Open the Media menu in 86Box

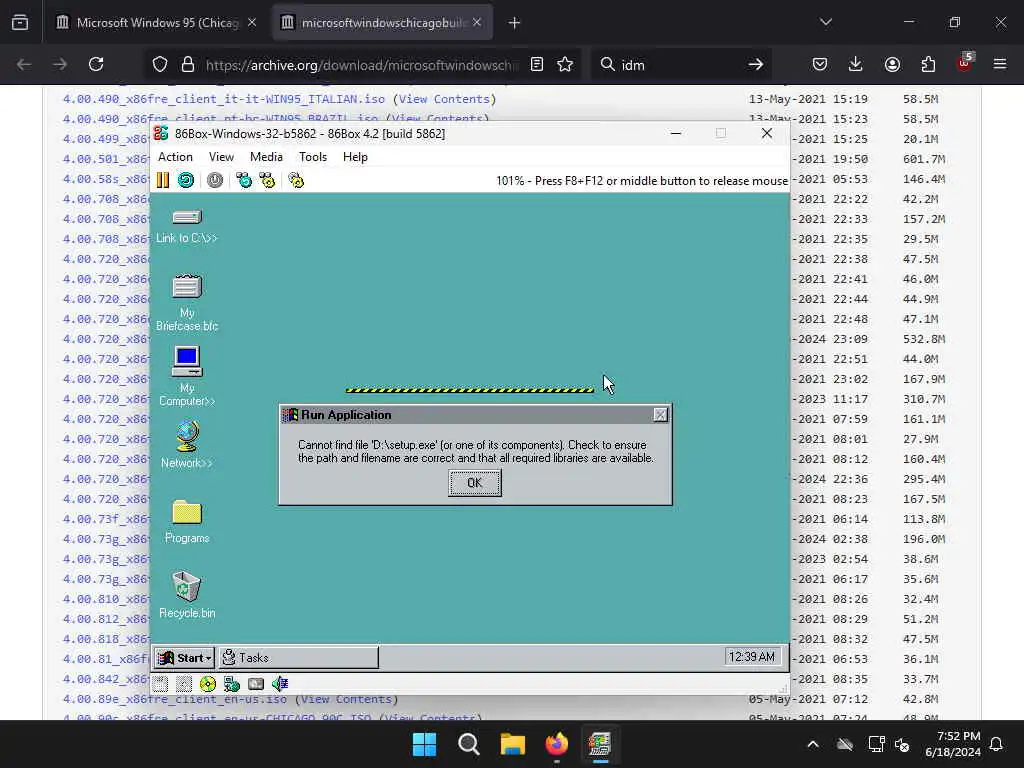[x=266, y=157]
